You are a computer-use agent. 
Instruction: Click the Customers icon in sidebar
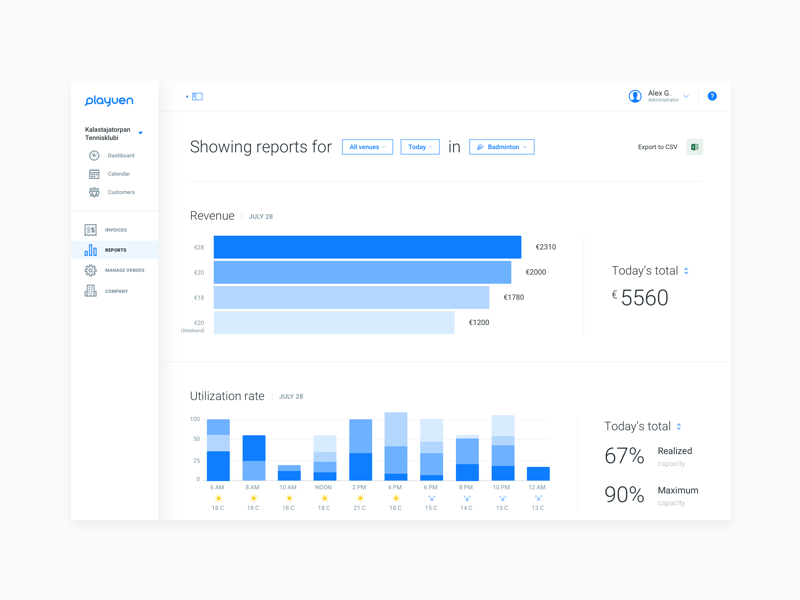click(x=94, y=192)
